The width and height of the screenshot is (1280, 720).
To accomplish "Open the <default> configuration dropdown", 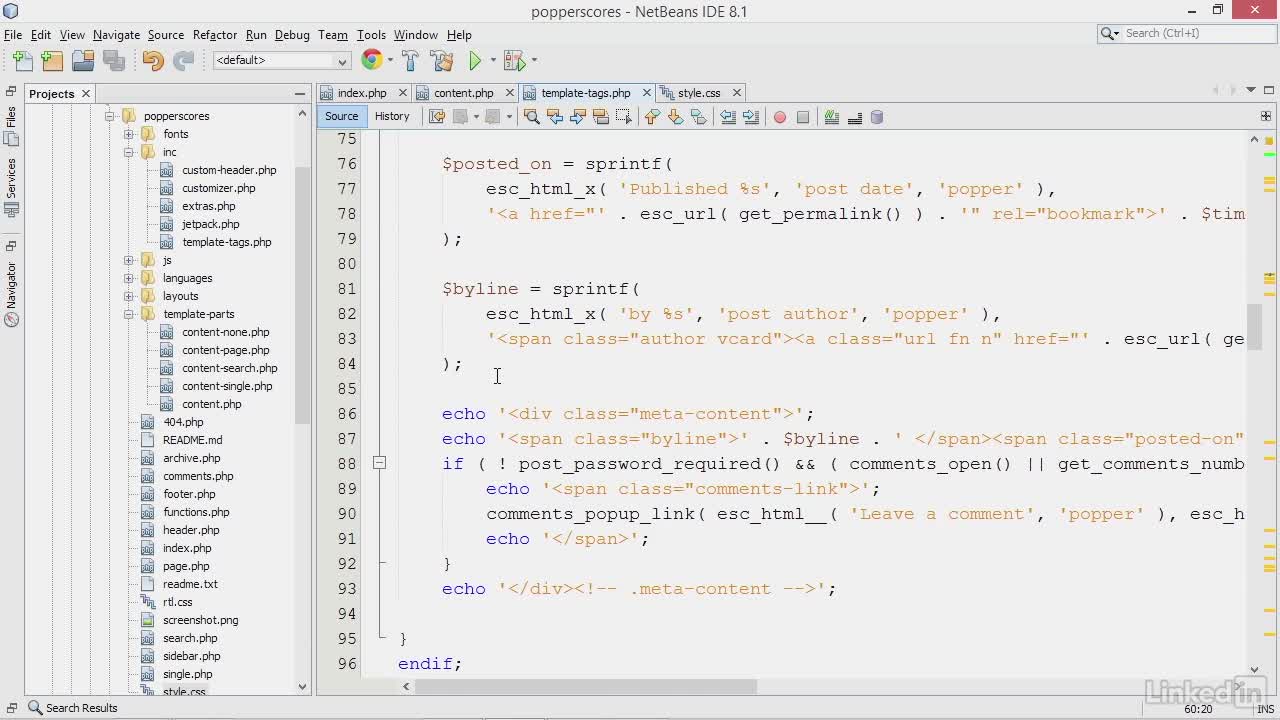I will coord(281,61).
